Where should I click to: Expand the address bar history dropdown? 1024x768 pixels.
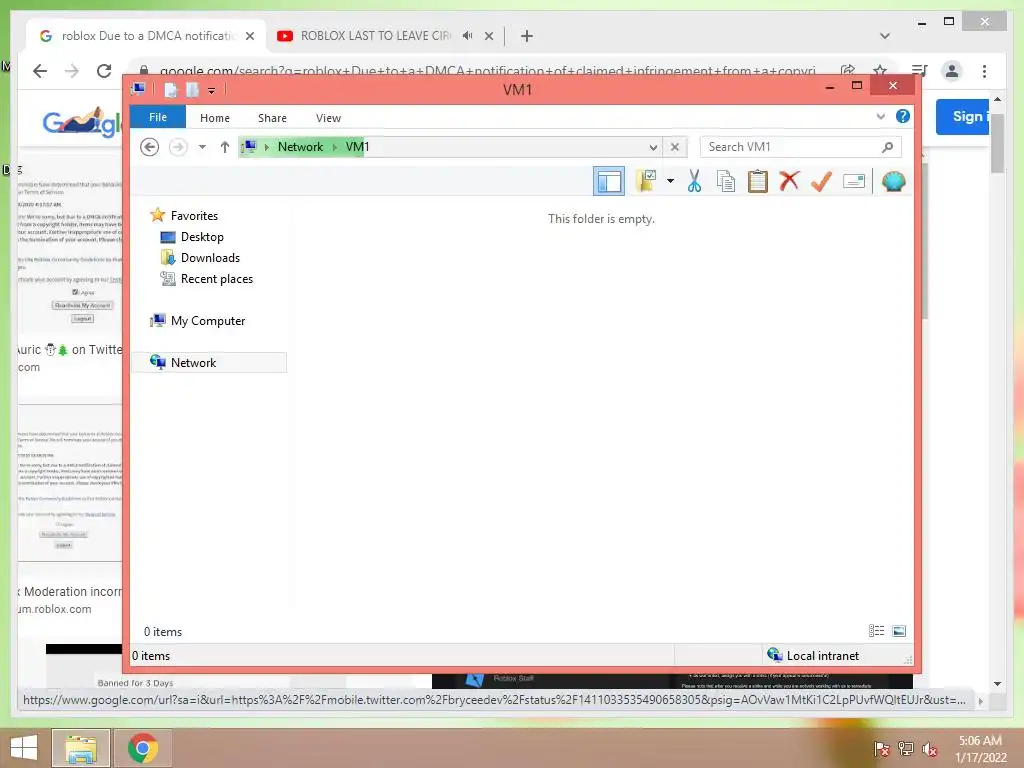pyautogui.click(x=653, y=147)
